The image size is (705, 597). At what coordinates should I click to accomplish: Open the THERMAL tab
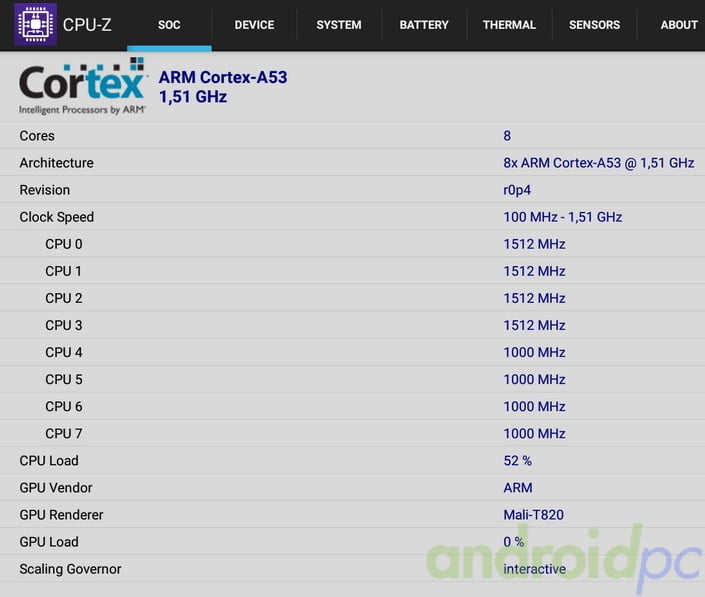[509, 25]
